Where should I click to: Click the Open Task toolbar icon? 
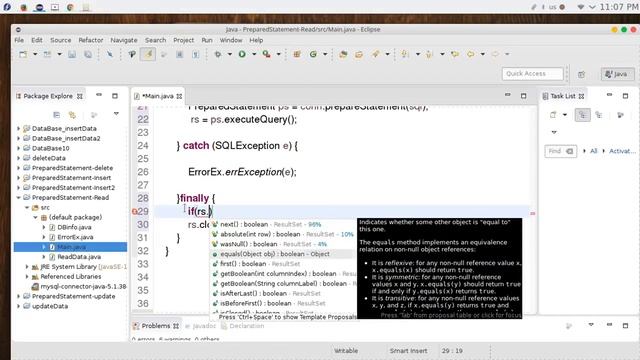click(x=359, y=54)
